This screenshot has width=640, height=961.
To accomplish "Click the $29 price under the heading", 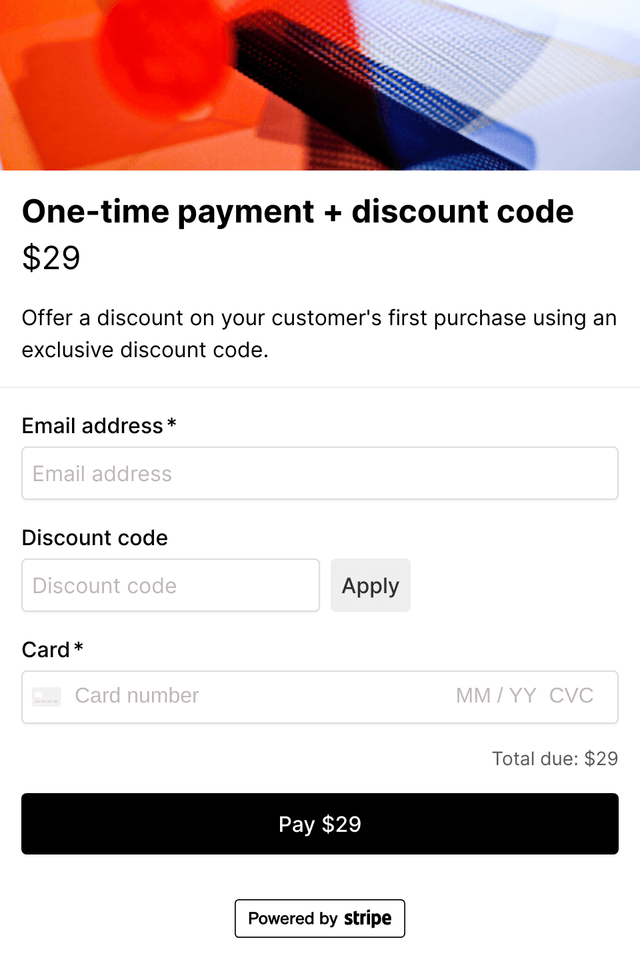I will point(51,258).
